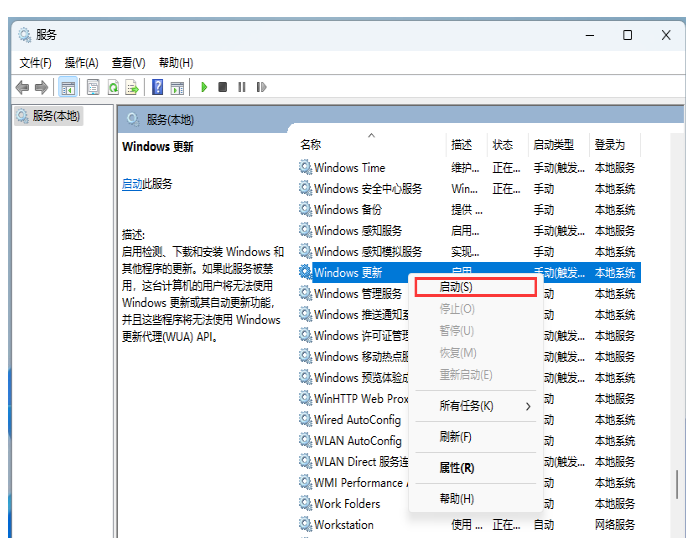The height and width of the screenshot is (538, 686).
Task: Select the WLAN Direct 服务 row
Action: 353,461
